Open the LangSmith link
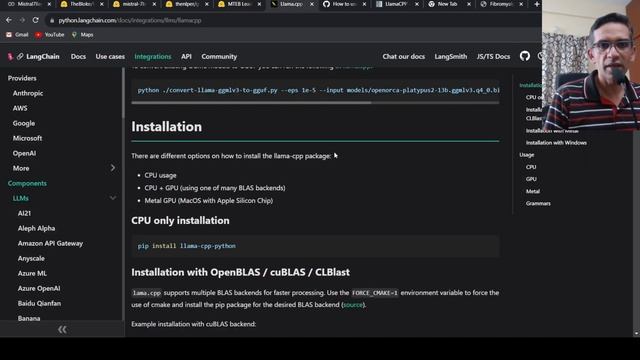The width and height of the screenshot is (640, 360). (x=451, y=57)
